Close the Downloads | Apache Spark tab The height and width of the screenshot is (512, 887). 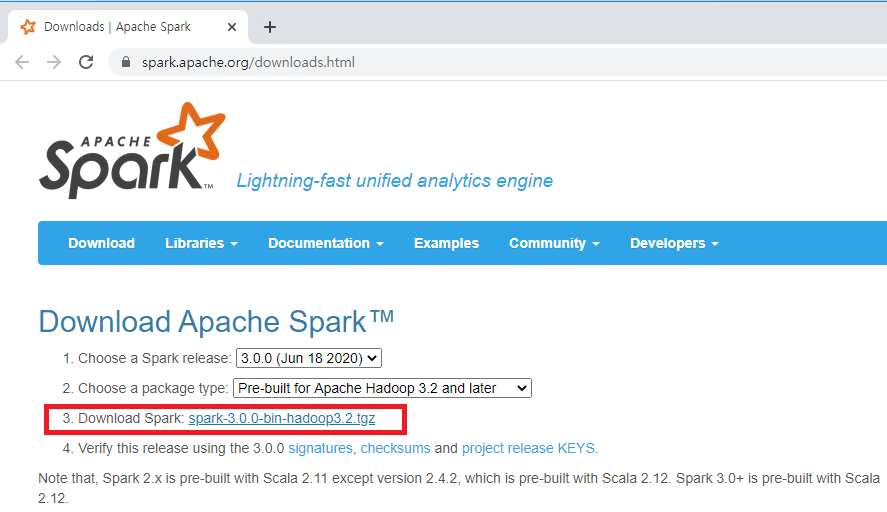(232, 27)
